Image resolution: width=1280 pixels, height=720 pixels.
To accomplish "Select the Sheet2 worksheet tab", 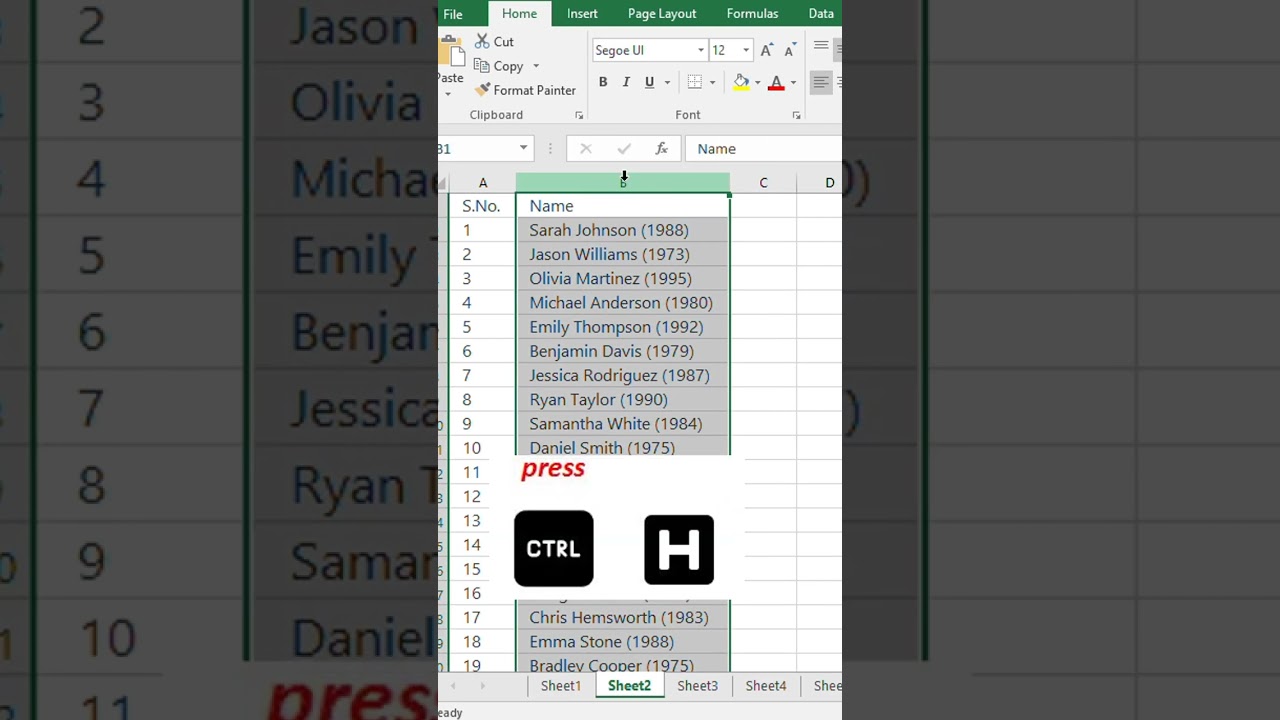I will click(x=629, y=686).
